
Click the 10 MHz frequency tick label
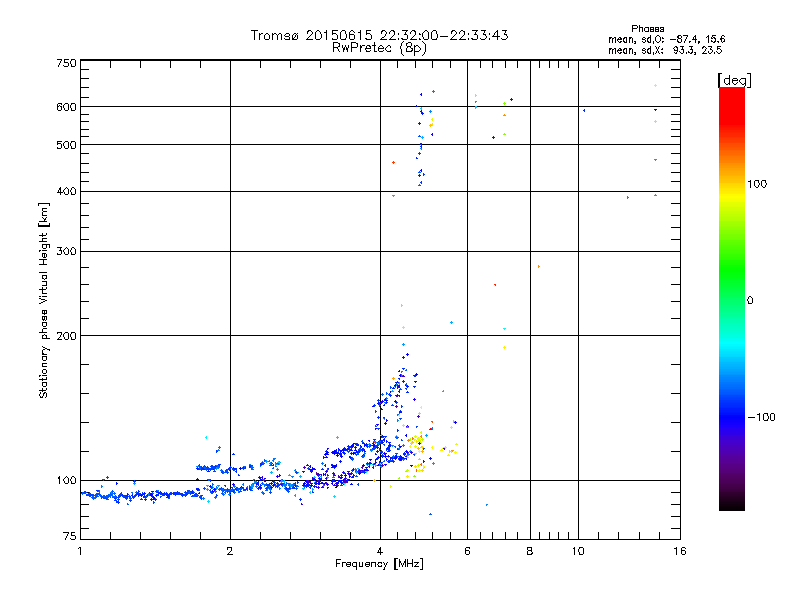[578, 551]
